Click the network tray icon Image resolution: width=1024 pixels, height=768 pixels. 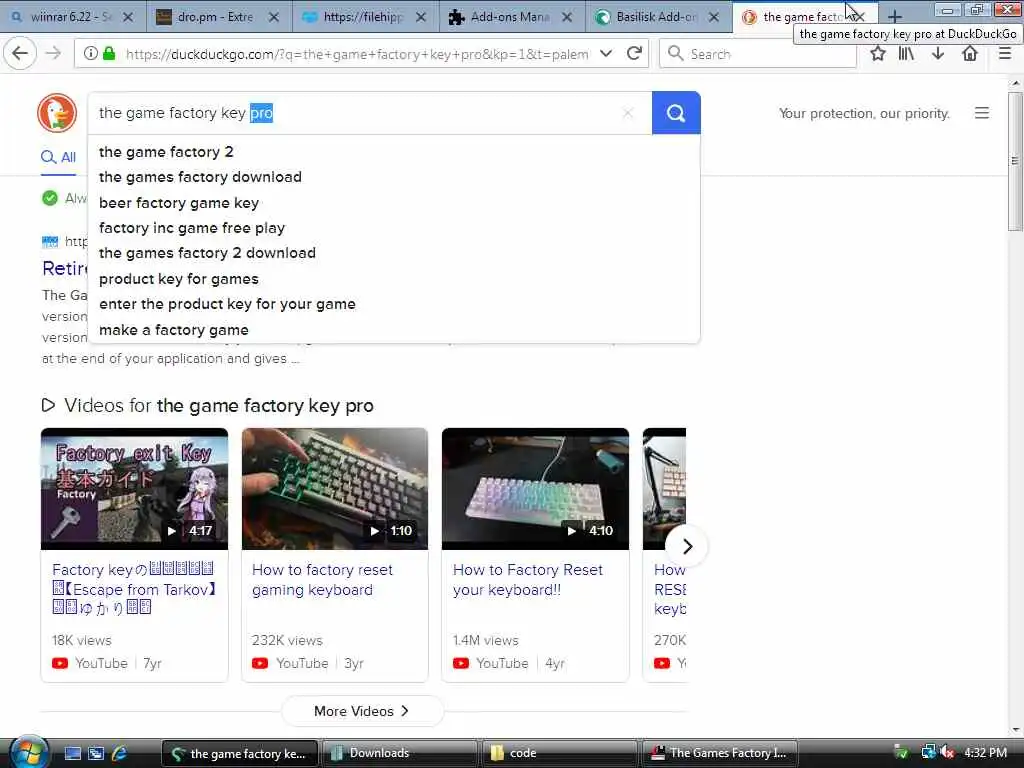[927, 752]
